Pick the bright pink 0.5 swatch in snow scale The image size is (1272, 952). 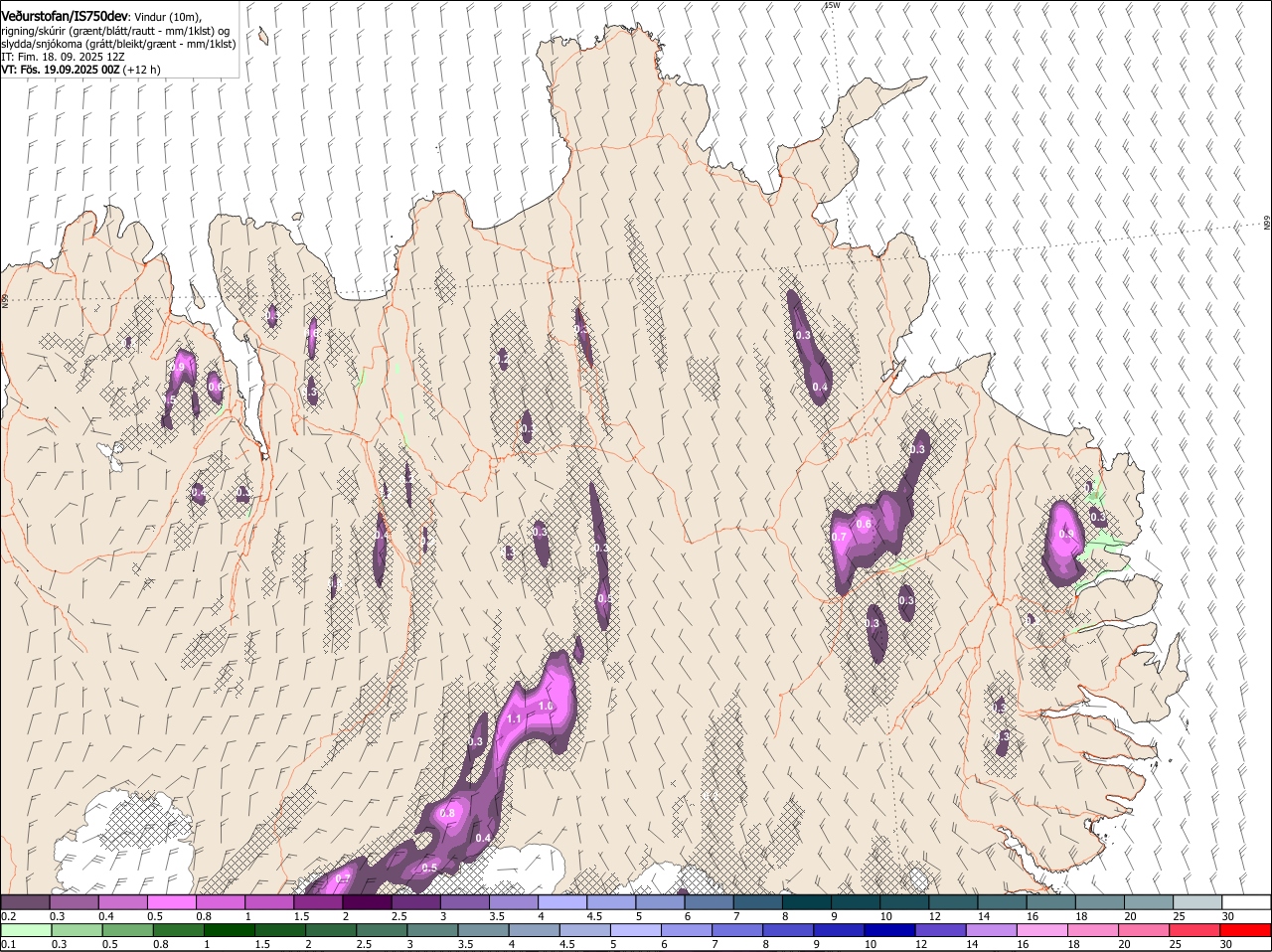(171, 901)
